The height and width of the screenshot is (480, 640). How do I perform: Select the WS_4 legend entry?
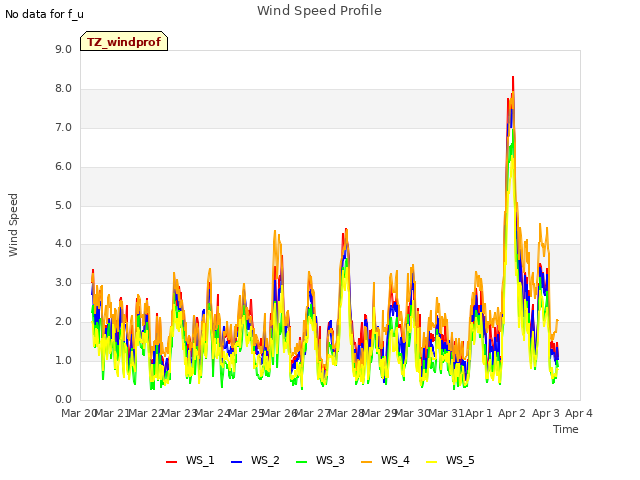[x=385, y=460]
